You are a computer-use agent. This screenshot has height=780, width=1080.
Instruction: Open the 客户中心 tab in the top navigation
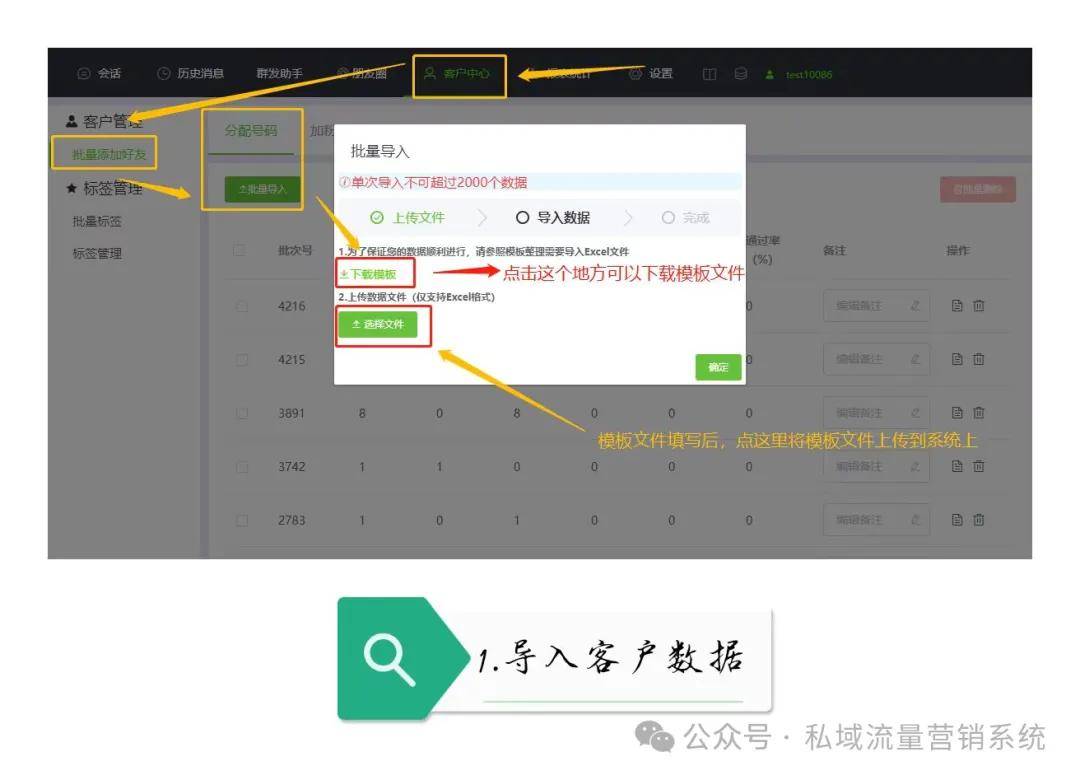click(x=459, y=74)
